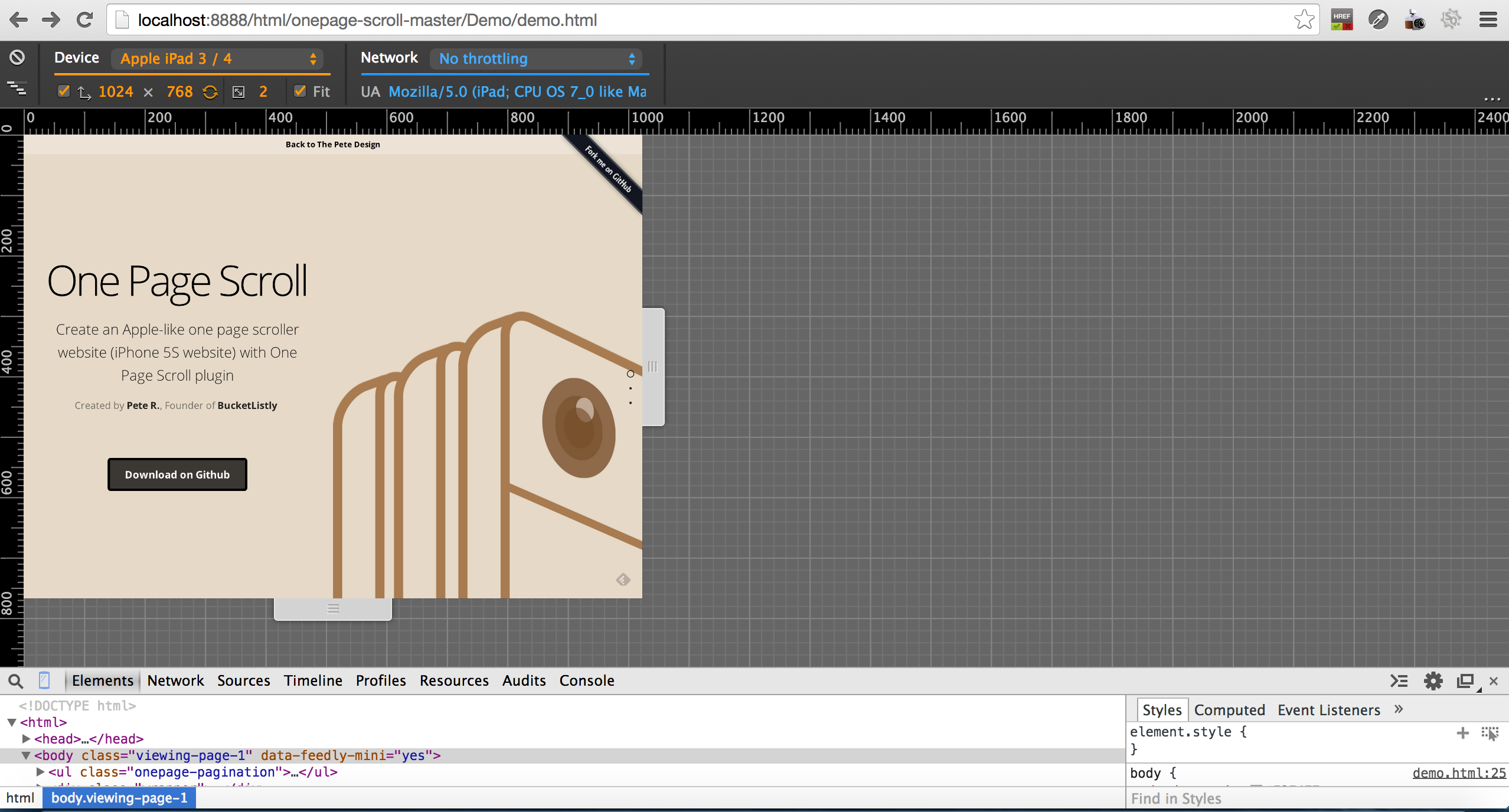Select an element with the magnifier icon
The image size is (1509, 812).
coord(16,682)
